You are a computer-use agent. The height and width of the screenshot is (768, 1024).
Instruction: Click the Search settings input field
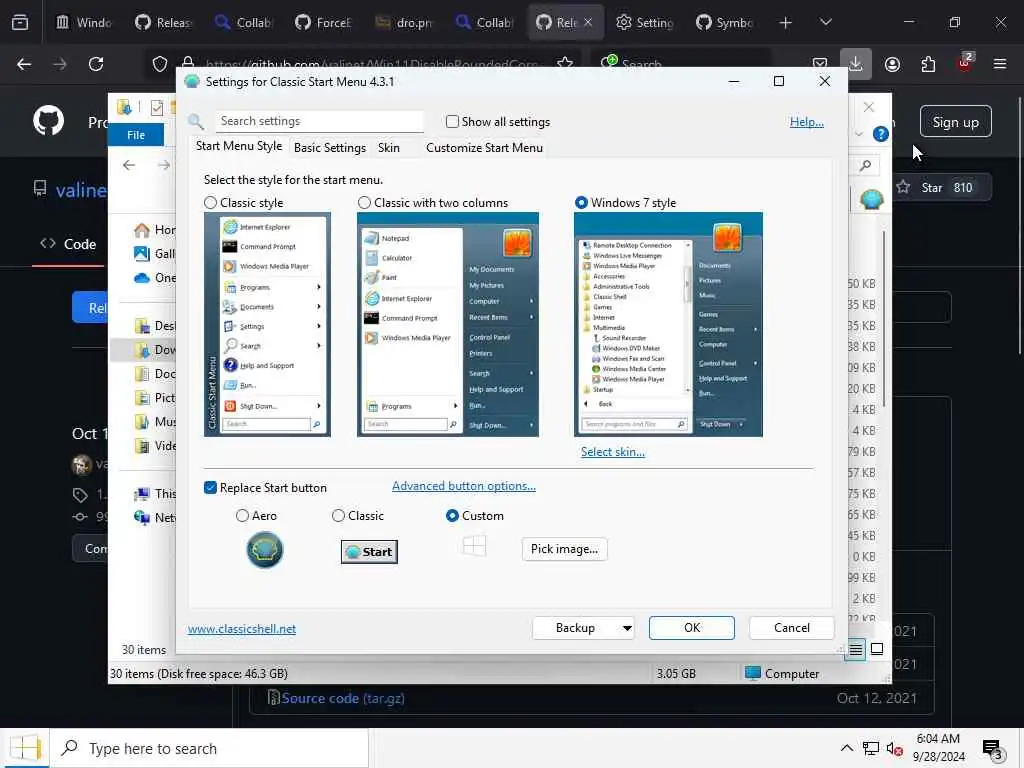(319, 121)
